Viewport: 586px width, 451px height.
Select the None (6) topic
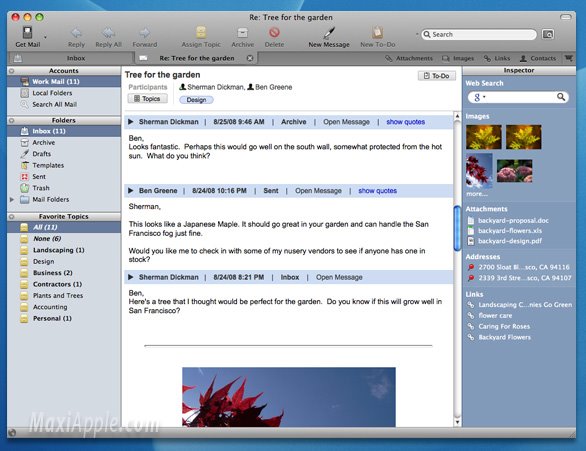point(64,239)
